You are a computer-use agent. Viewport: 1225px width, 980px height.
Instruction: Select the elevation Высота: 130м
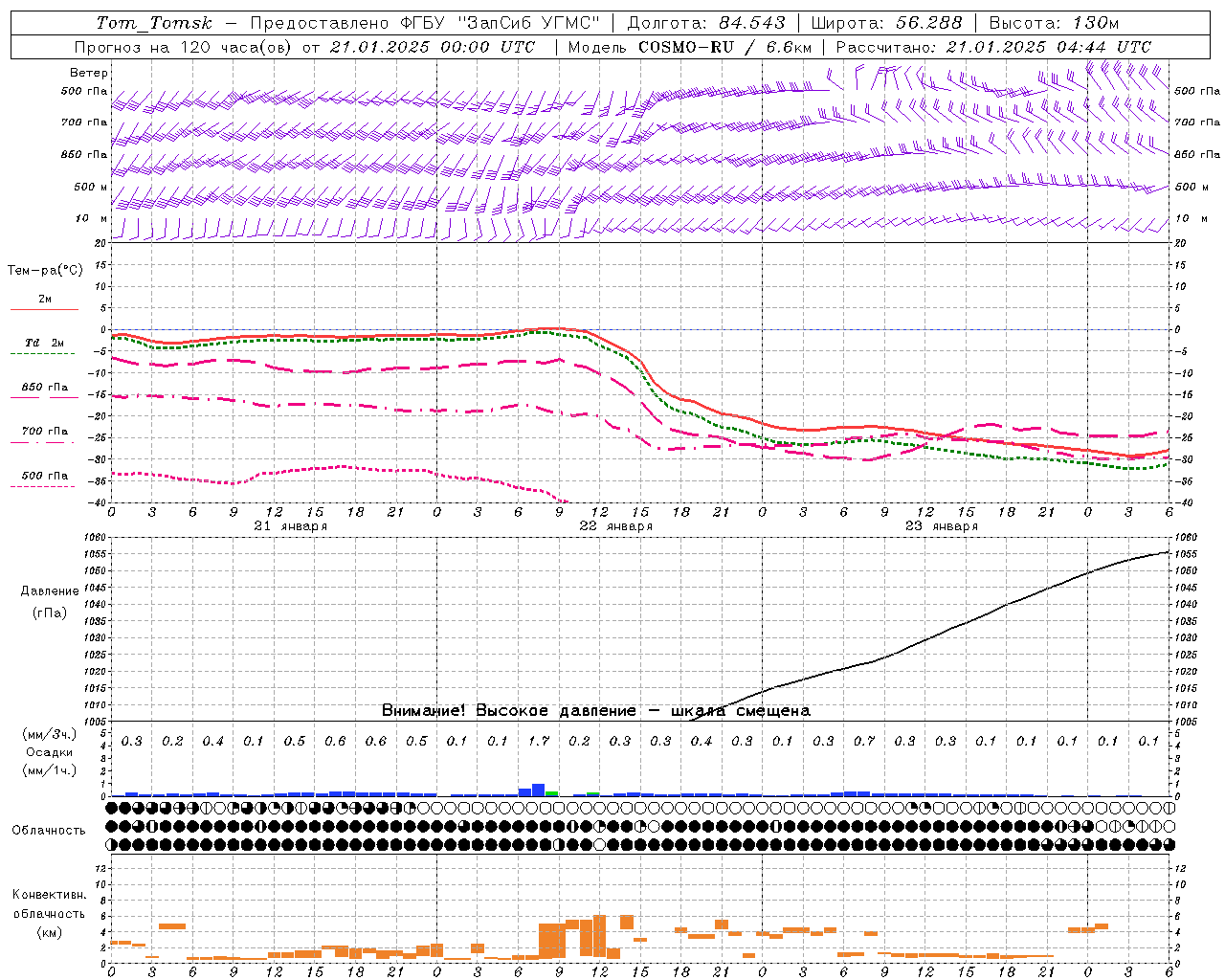pos(1054,22)
